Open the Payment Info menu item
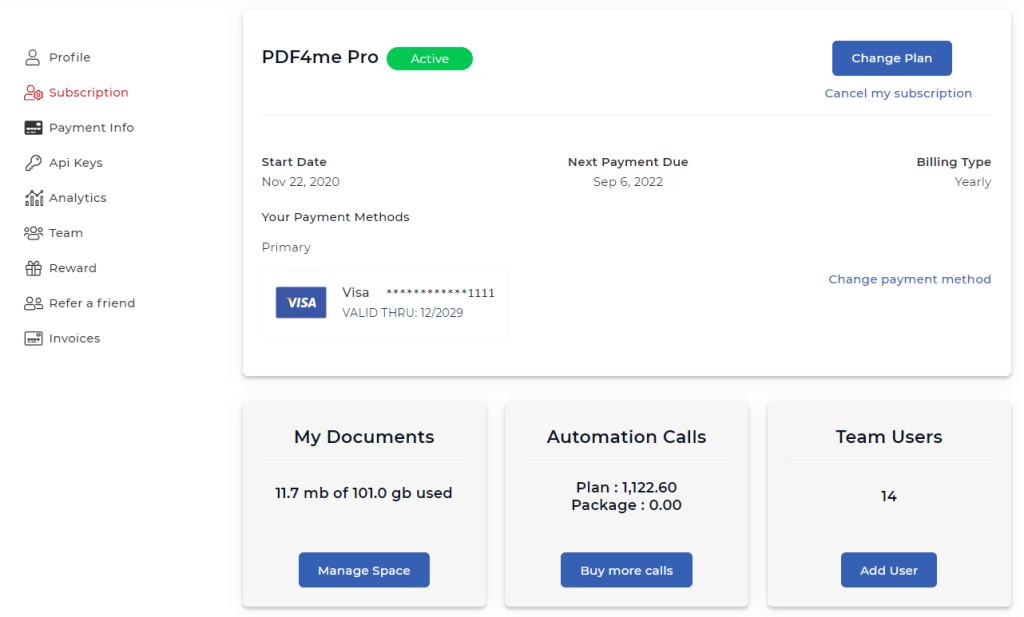Image resolution: width=1024 pixels, height=617 pixels. 91,128
